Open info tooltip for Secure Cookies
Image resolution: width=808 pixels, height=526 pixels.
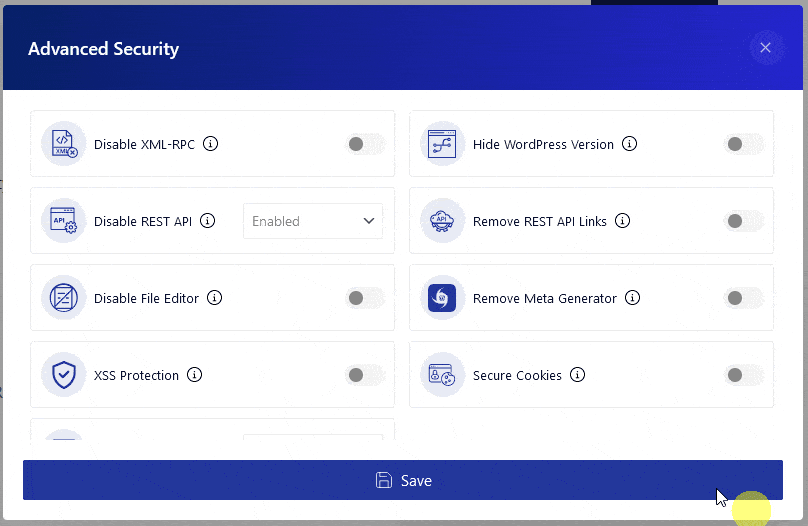coord(577,375)
